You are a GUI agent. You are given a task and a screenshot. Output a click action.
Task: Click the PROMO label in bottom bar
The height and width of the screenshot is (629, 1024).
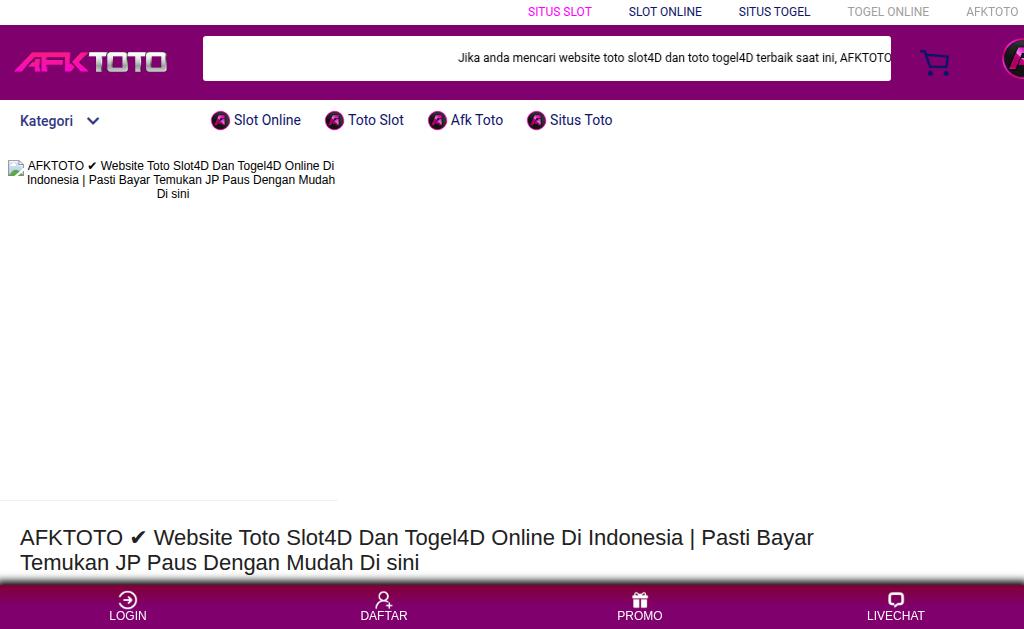pyautogui.click(x=640, y=616)
